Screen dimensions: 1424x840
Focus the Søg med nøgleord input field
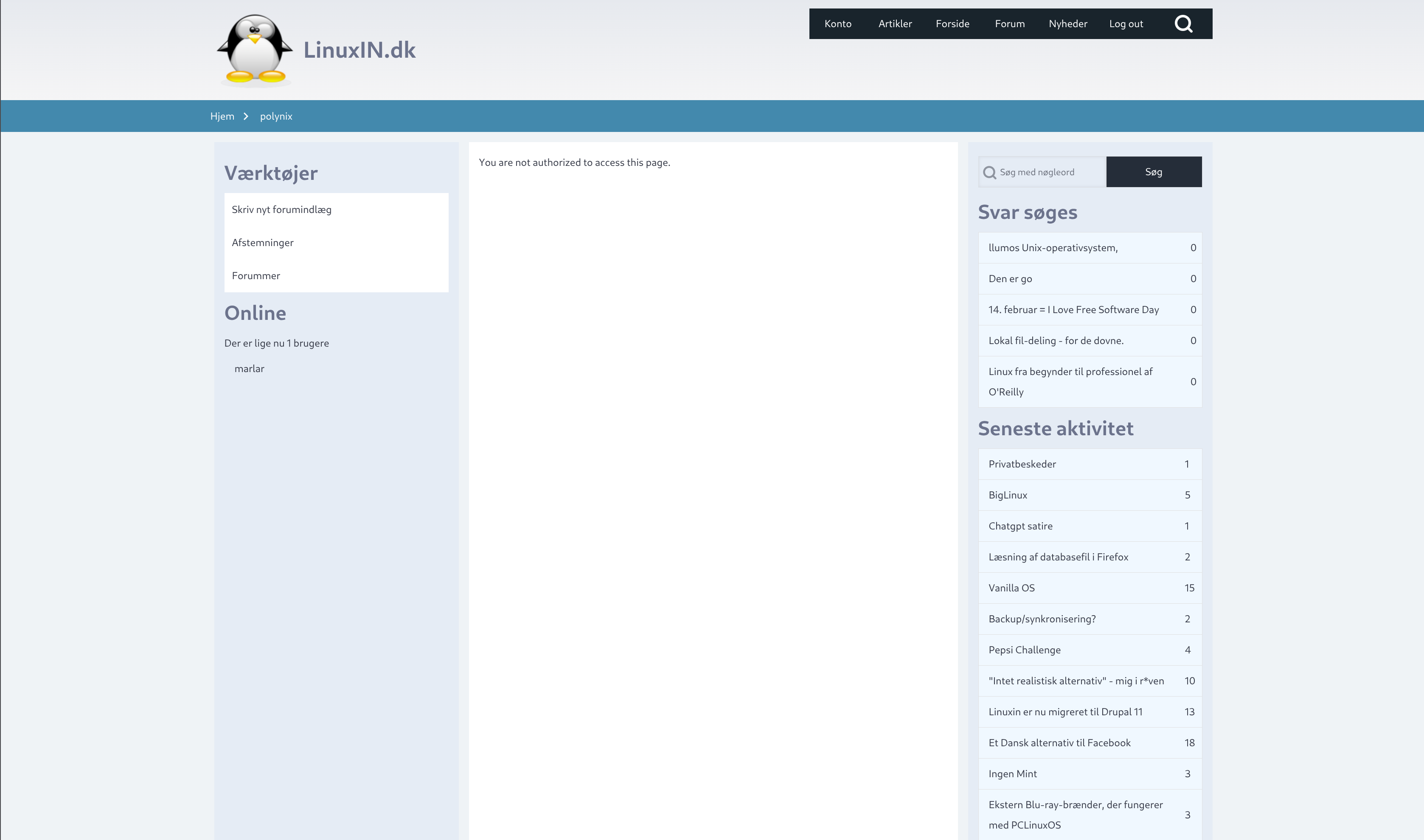coord(1042,172)
